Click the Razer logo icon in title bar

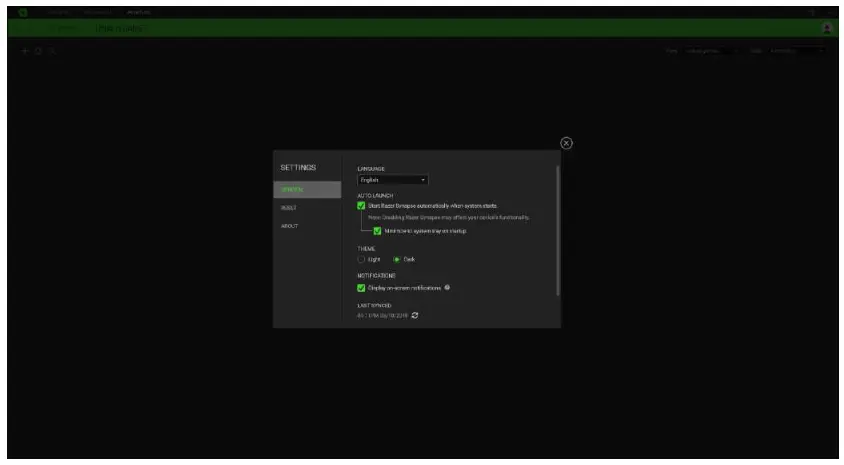point(23,12)
